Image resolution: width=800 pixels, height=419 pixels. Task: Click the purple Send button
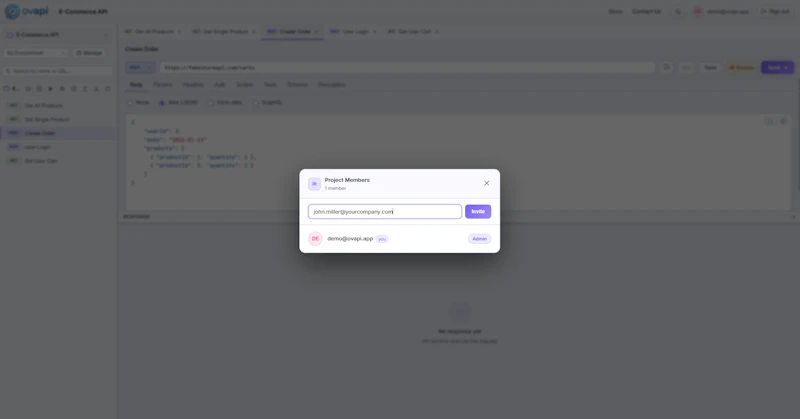click(777, 67)
